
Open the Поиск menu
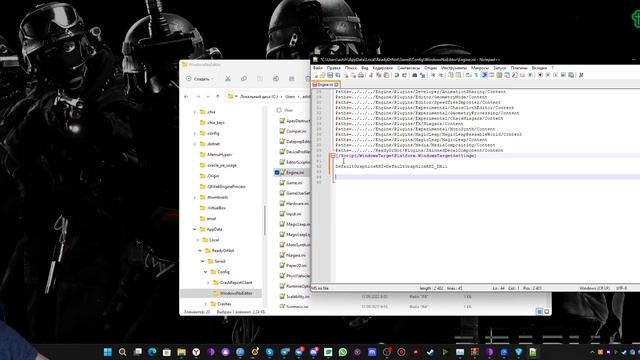tap(351, 68)
